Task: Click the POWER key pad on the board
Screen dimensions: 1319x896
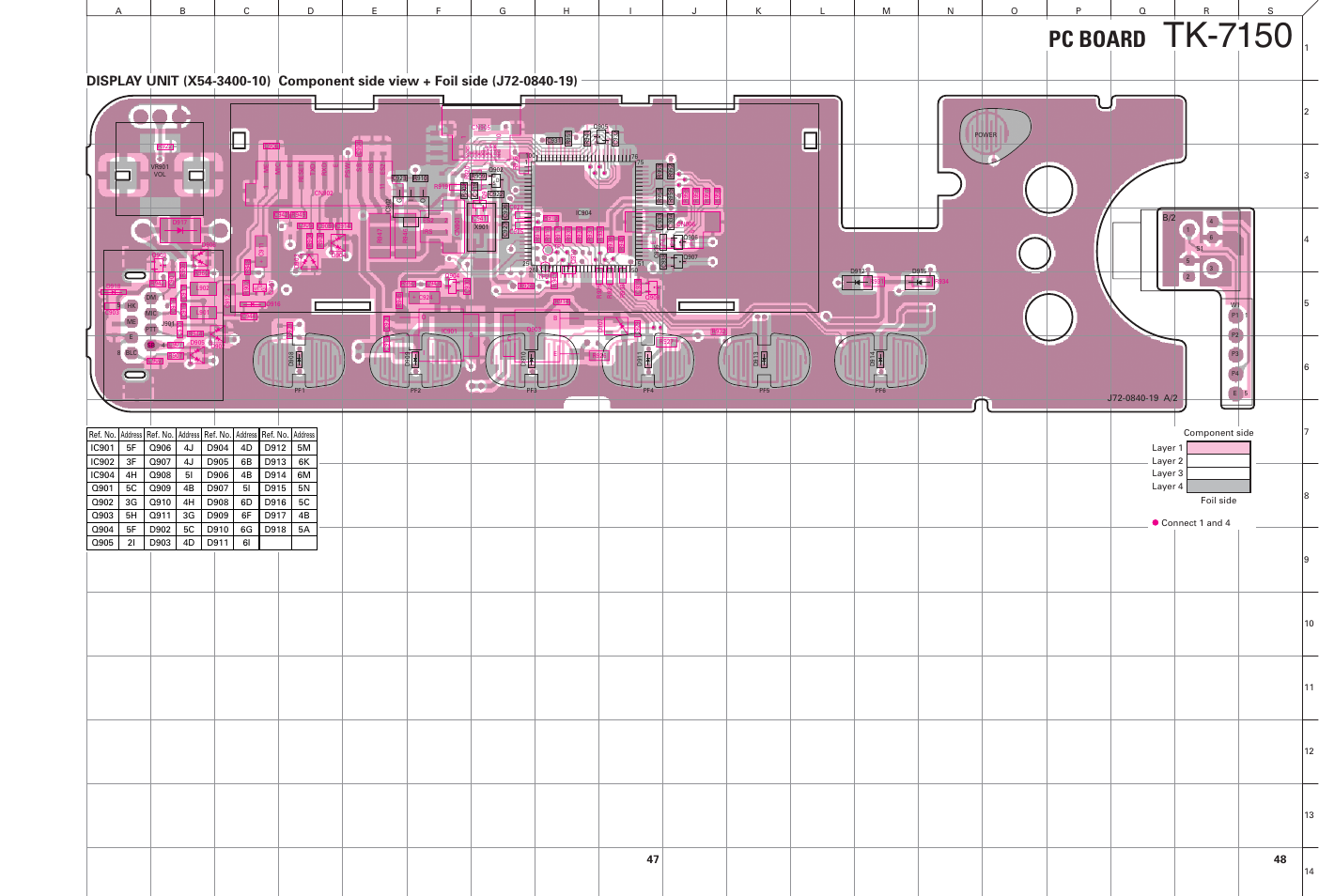Action: click(x=994, y=134)
